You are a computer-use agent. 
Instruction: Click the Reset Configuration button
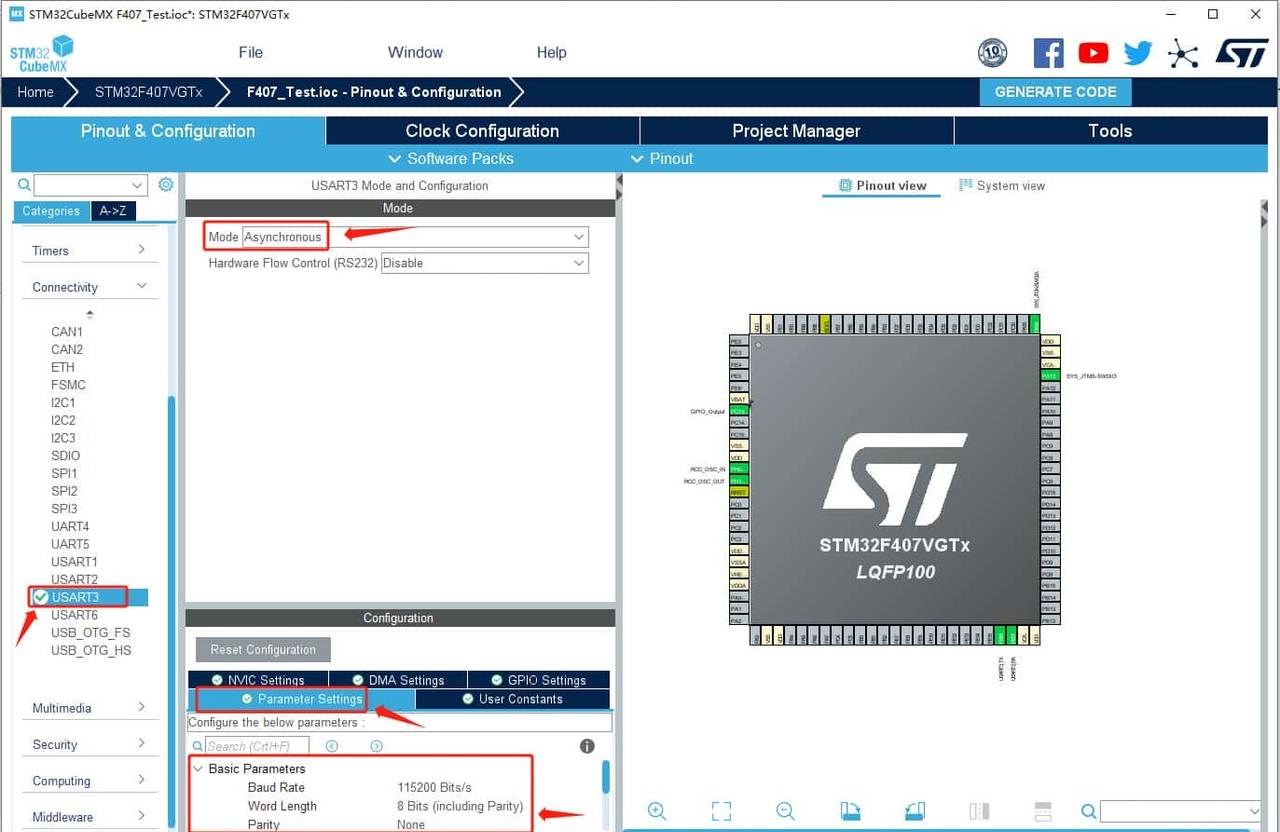pyautogui.click(x=262, y=649)
